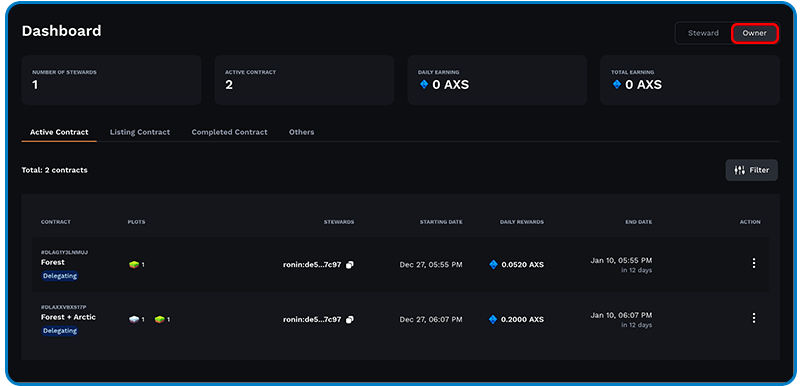Open the Filter options
This screenshot has height=386, width=800.
[752, 170]
